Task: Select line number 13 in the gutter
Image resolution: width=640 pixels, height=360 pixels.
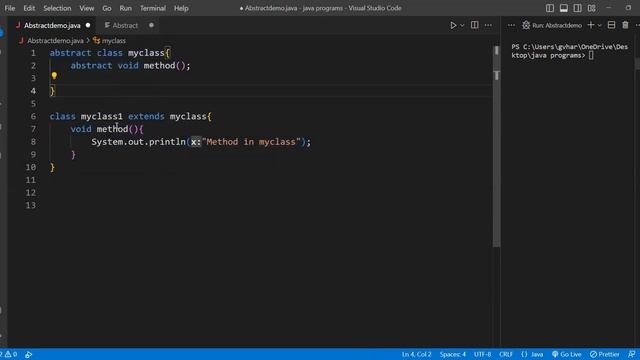Action: pos(31,205)
